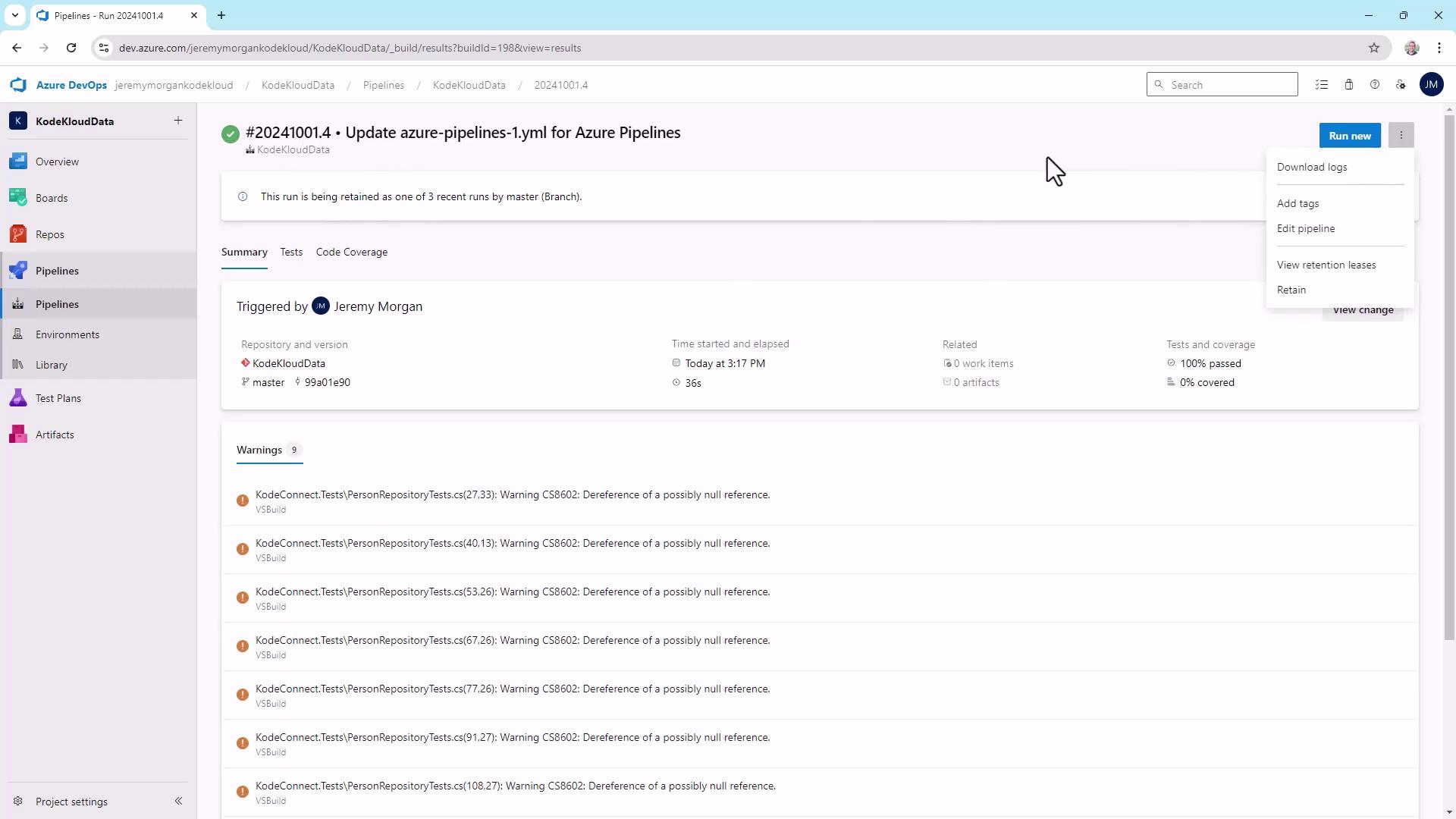The height and width of the screenshot is (819, 1456).
Task: Open the Library page
Action: coord(52,365)
